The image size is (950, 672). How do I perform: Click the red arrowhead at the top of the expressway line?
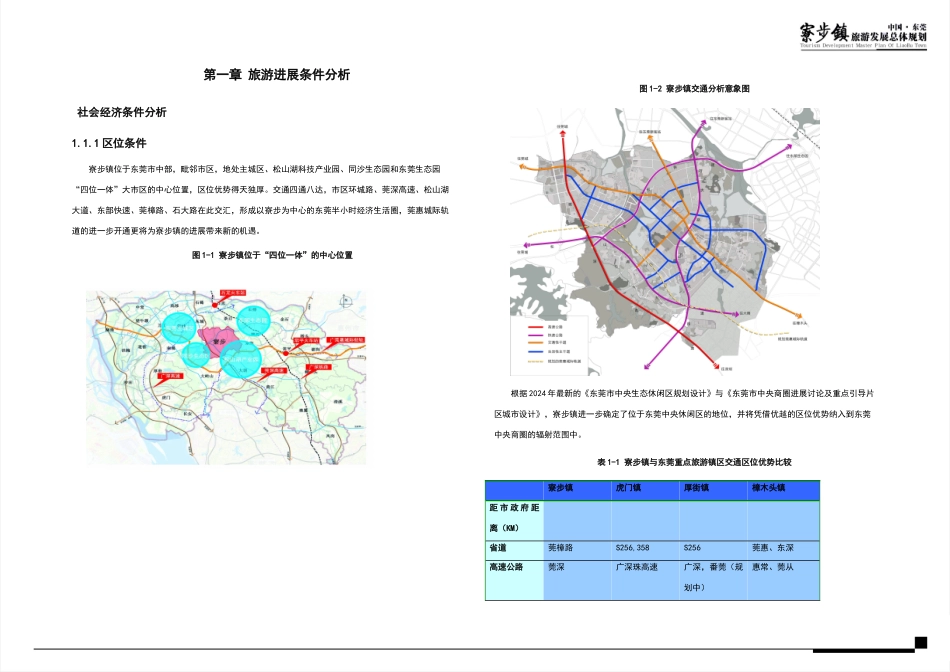click(562, 133)
